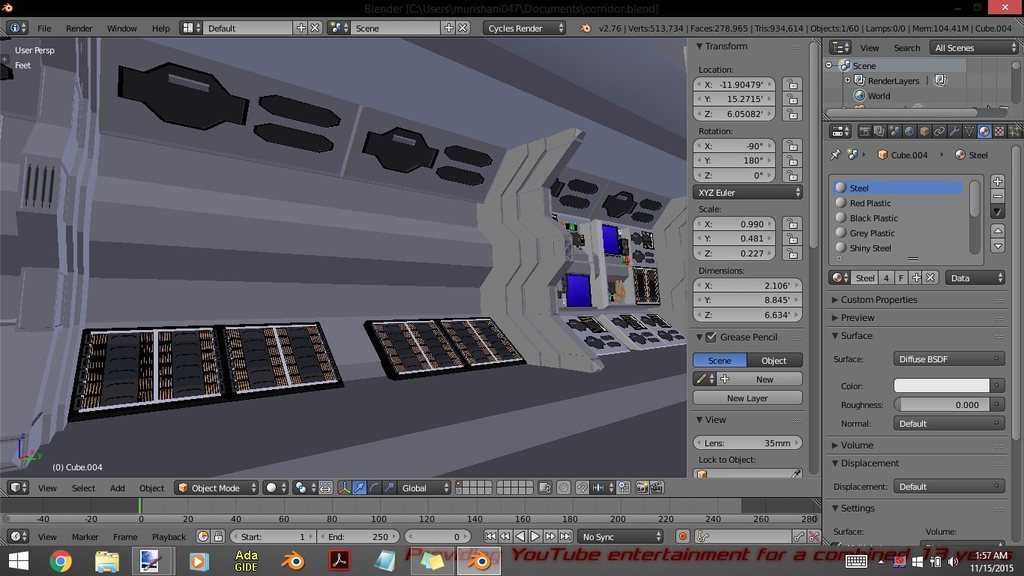Add a new material slot with plus
This screenshot has width=1024, height=576.
coord(997,182)
